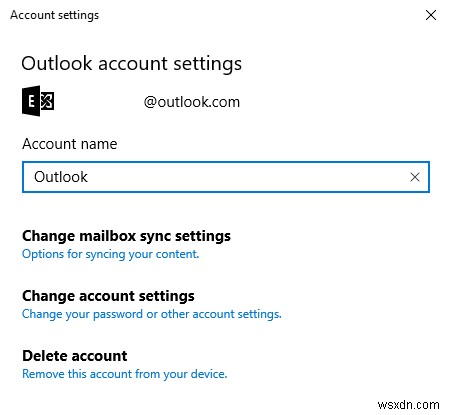Click the Account name label
The width and height of the screenshot is (451, 415).
(70, 144)
